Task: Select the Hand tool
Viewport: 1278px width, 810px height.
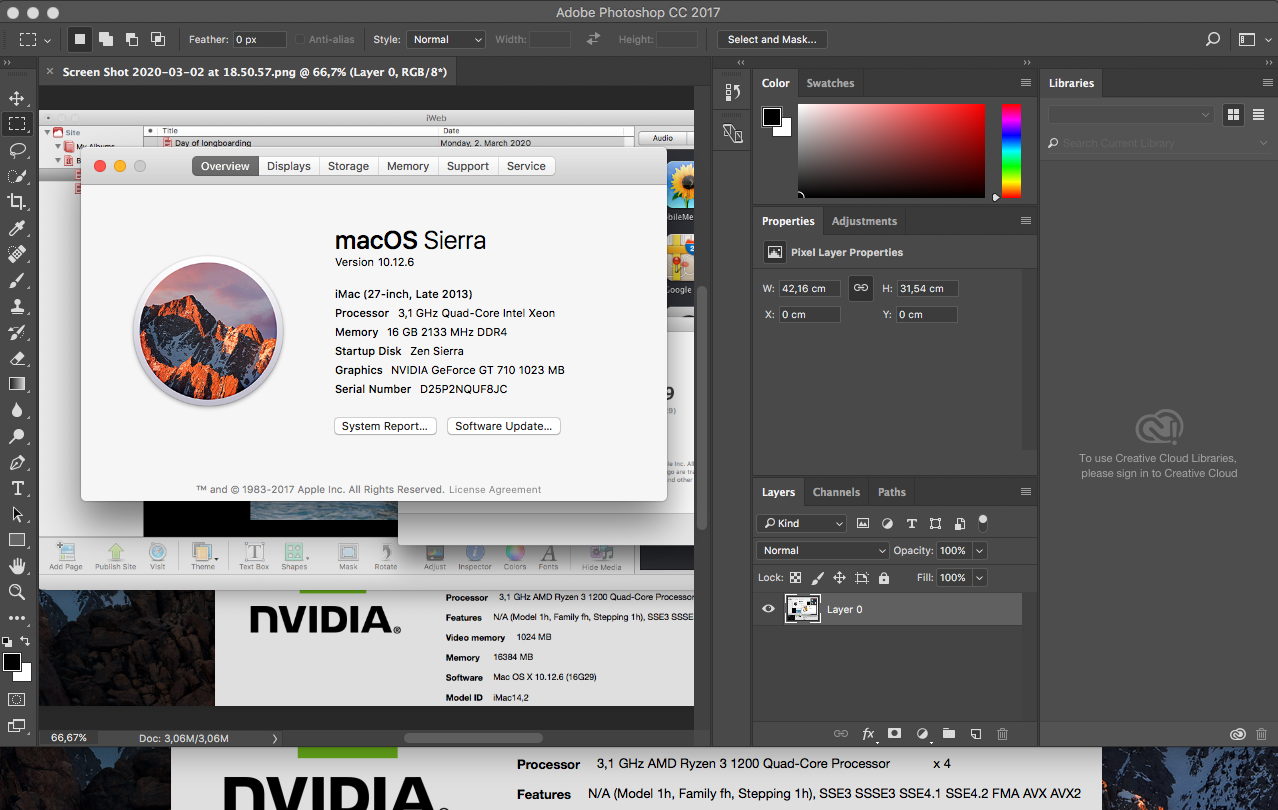Action: [x=17, y=566]
